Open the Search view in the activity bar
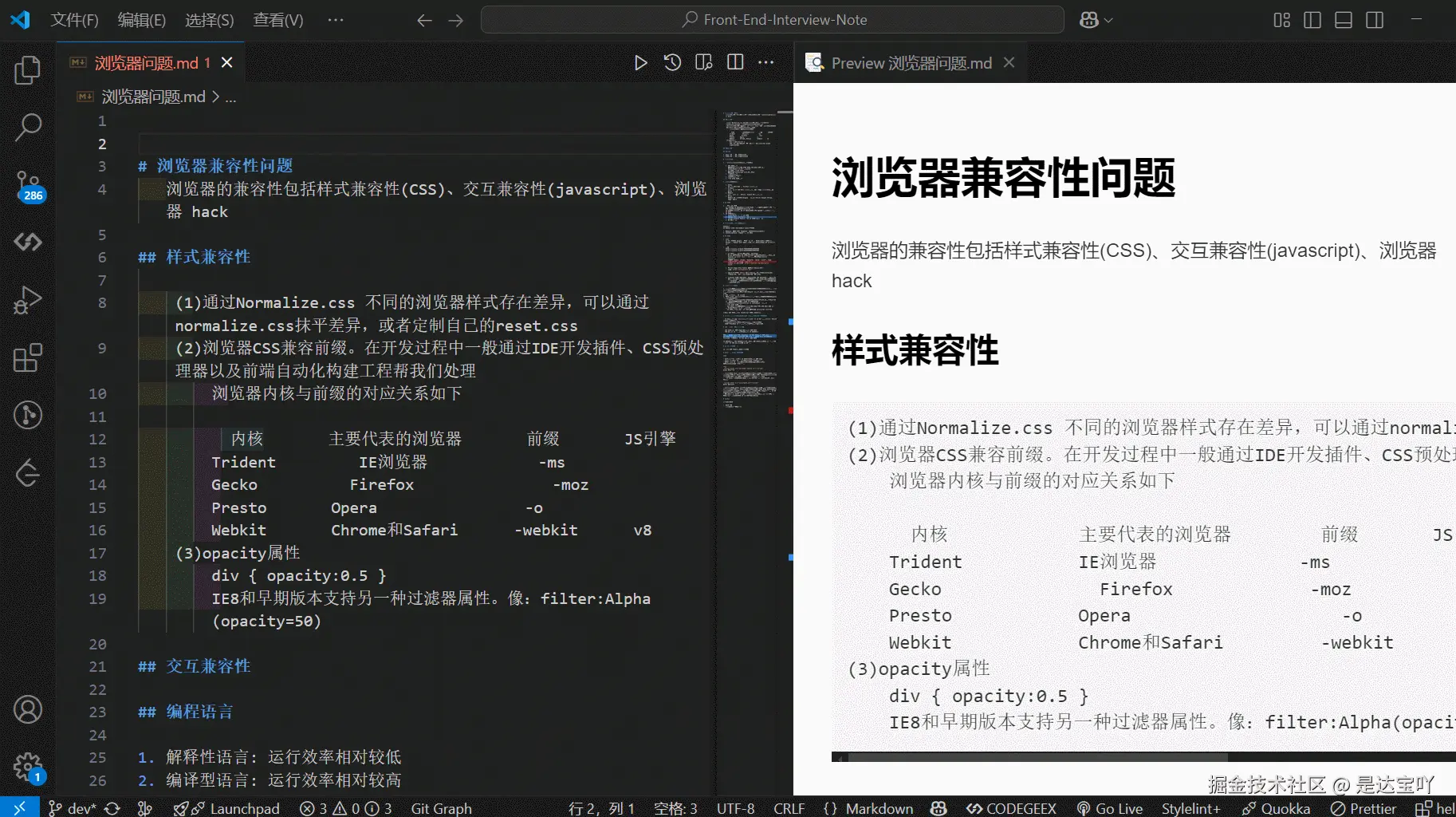Screen dimensions: 1456x817 (x=28, y=127)
